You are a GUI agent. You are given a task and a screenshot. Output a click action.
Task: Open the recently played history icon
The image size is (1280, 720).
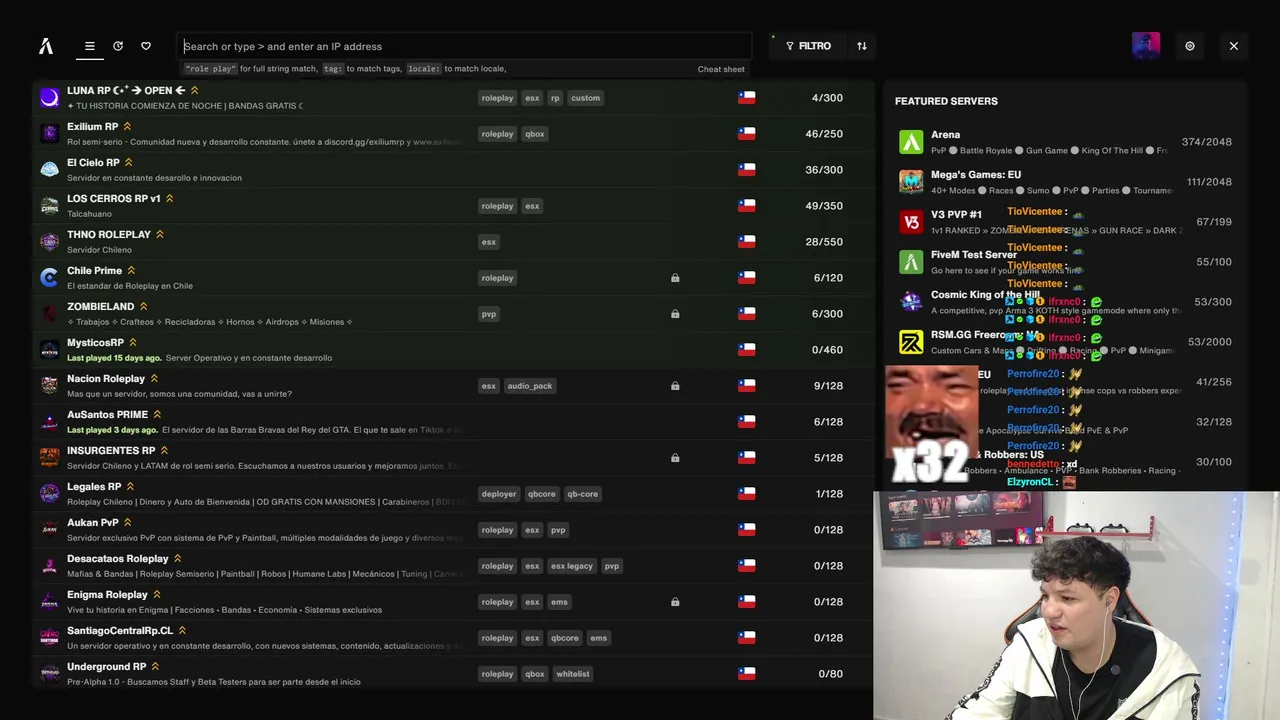118,46
